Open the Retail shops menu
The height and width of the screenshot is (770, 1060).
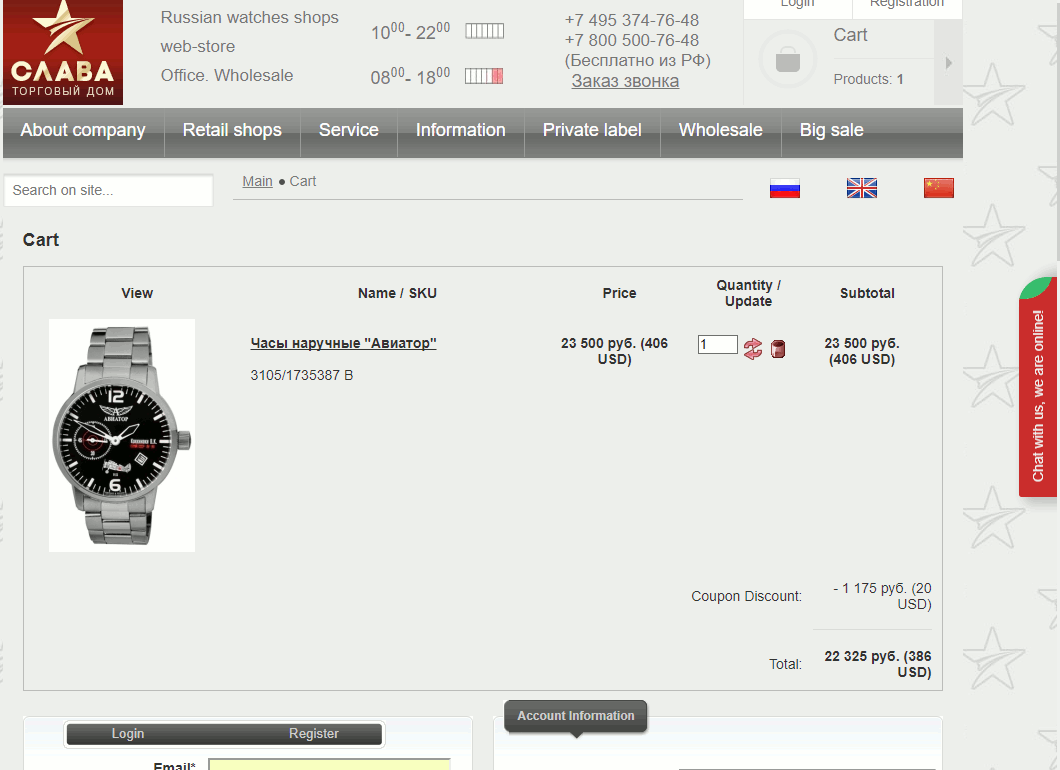tap(232, 130)
